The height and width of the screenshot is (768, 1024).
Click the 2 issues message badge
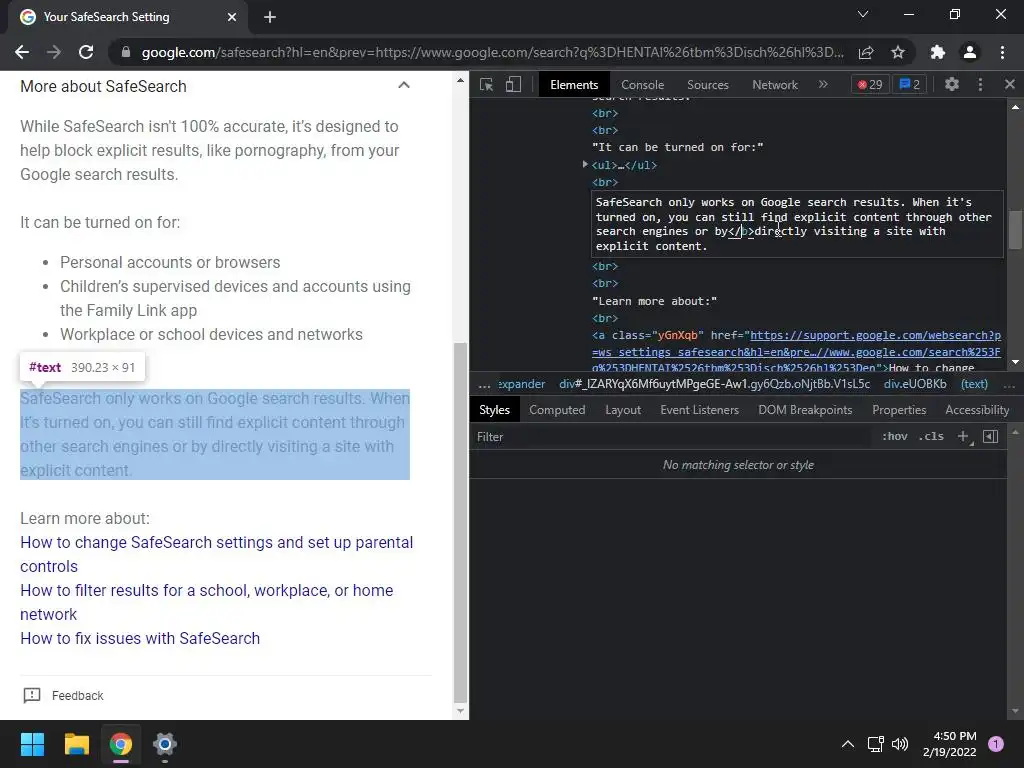click(x=910, y=85)
